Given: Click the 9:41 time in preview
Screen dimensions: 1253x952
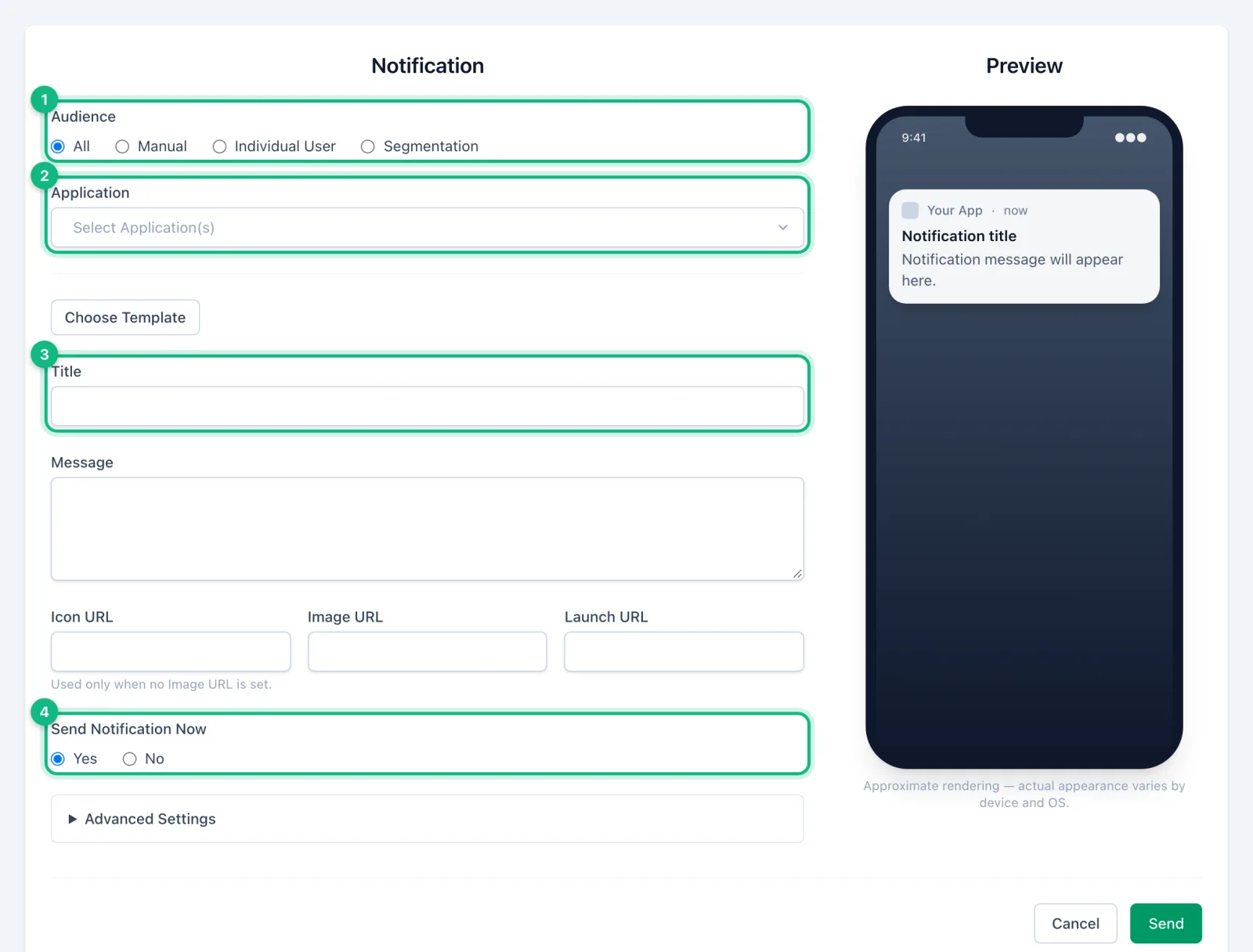Looking at the screenshot, I should click(914, 138).
